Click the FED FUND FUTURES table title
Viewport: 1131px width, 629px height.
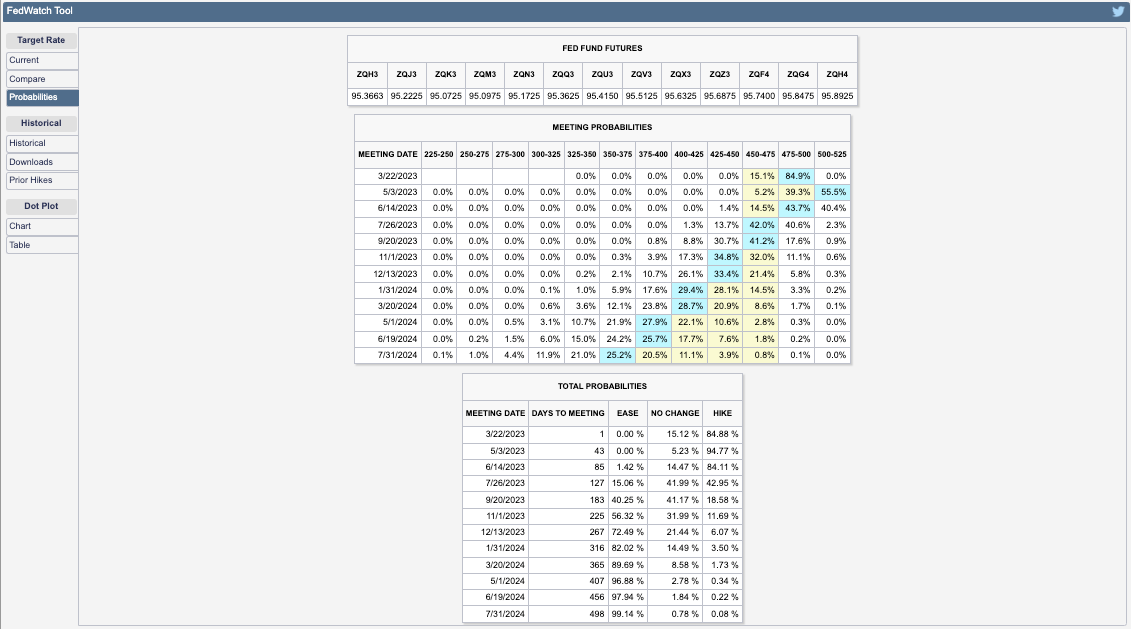[x=602, y=48]
